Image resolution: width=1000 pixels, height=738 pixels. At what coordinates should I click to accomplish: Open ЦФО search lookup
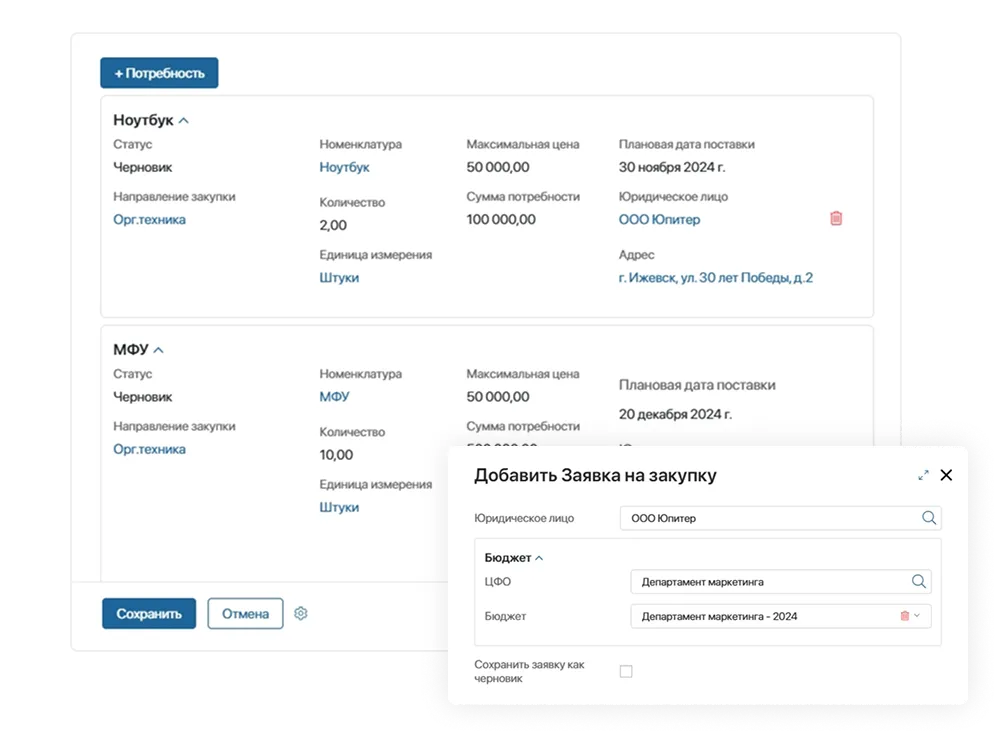(x=916, y=581)
